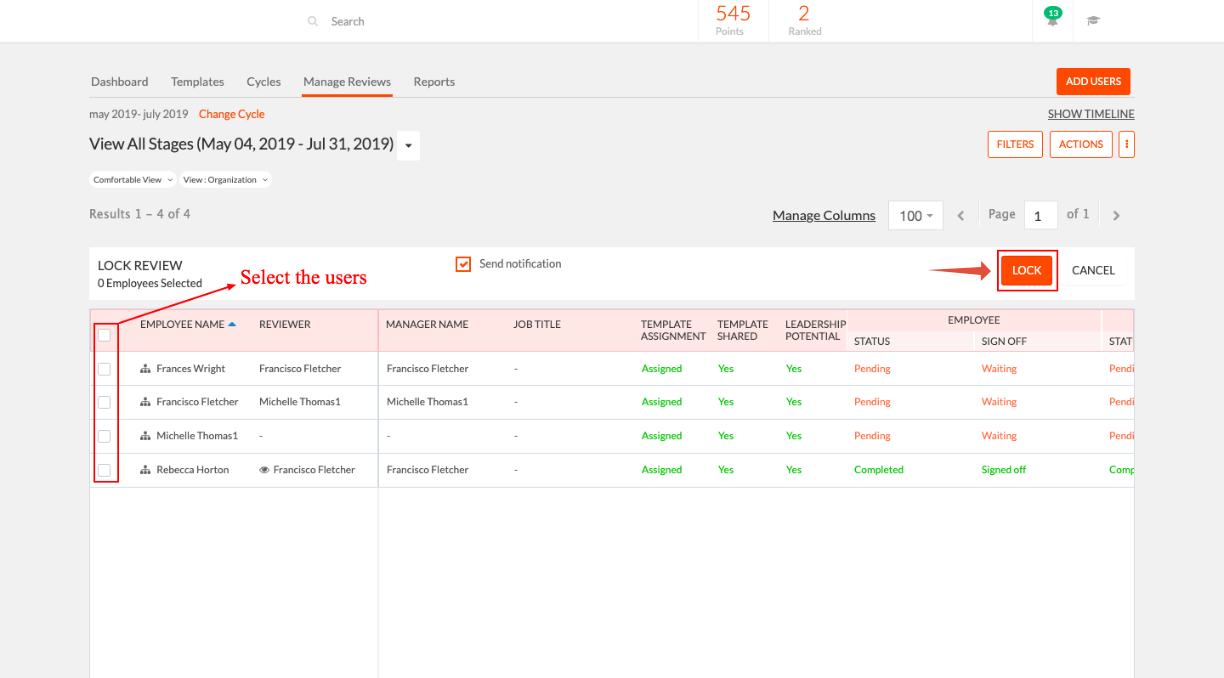1224x678 pixels.
Task: Click the page number input field
Action: point(1040,215)
